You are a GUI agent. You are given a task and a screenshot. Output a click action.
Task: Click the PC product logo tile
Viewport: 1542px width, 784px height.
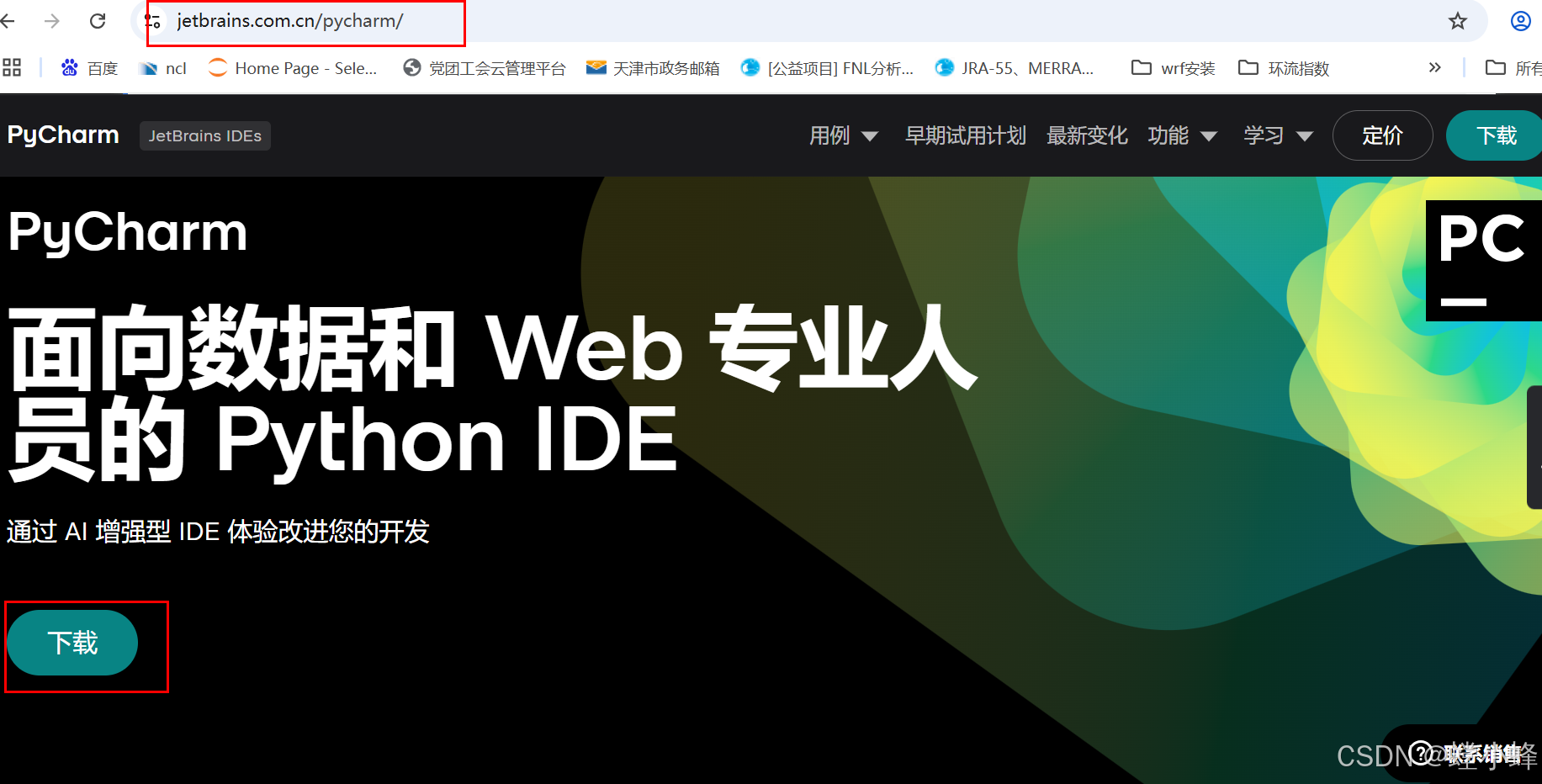point(1483,261)
